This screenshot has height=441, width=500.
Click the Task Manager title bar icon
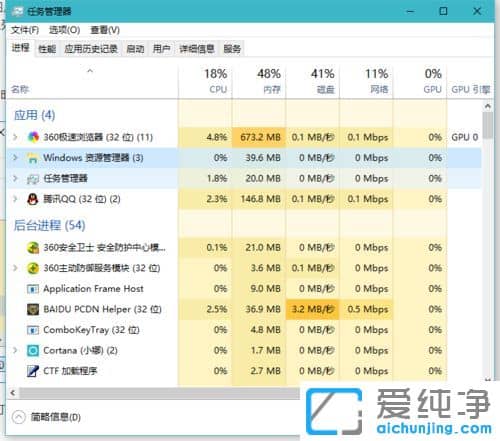coord(18,12)
